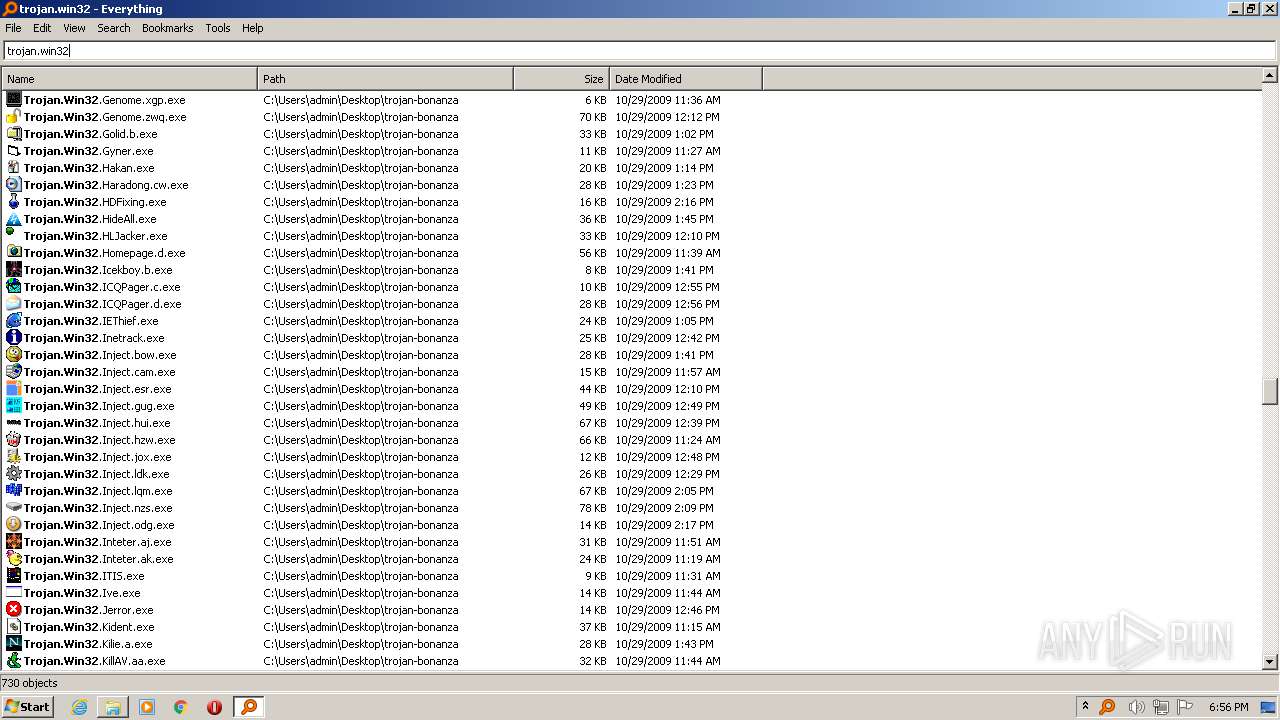The image size is (1280, 720).
Task: Click the Trojan.Win32.Haradong.cw.exe icon
Action: [x=14, y=185]
